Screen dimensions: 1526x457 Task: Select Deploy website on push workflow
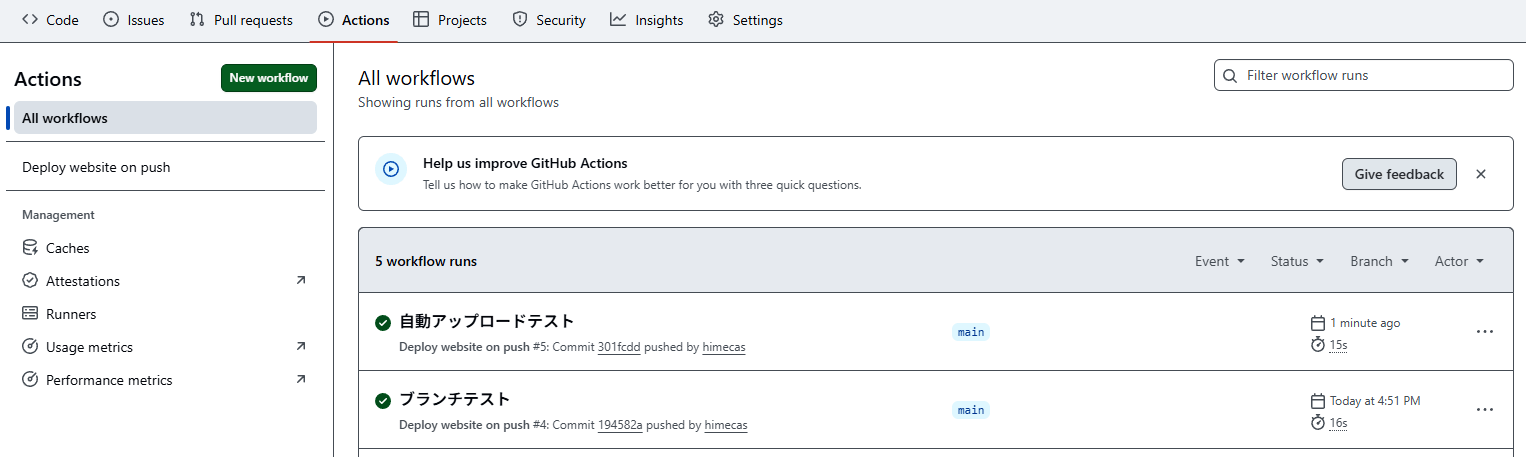tap(96, 167)
